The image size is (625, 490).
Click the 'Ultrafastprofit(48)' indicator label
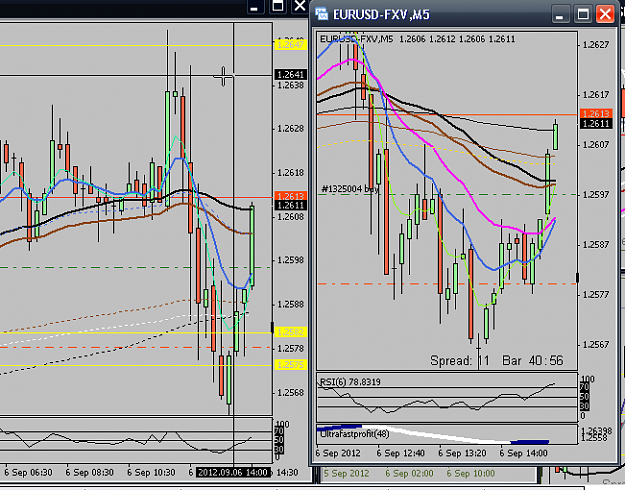355,433
